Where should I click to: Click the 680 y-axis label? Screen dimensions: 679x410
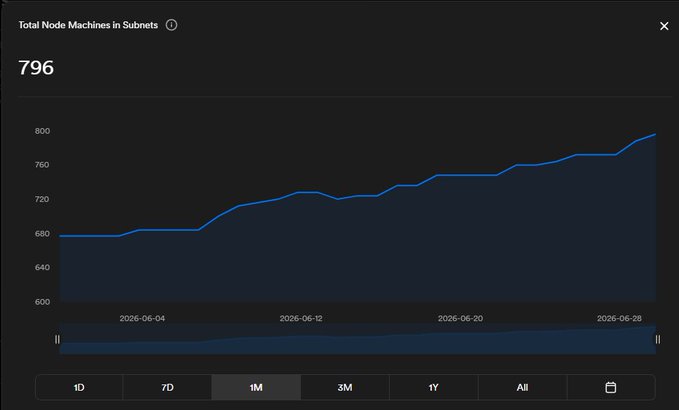coord(42,233)
